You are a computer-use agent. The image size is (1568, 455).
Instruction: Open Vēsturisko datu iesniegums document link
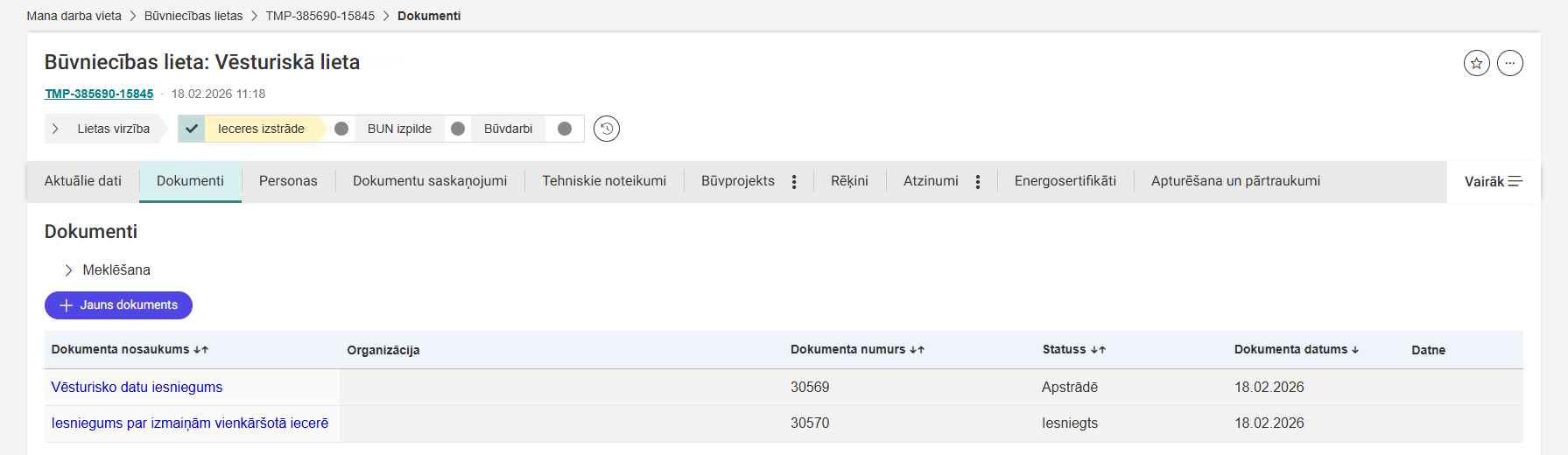click(x=137, y=387)
